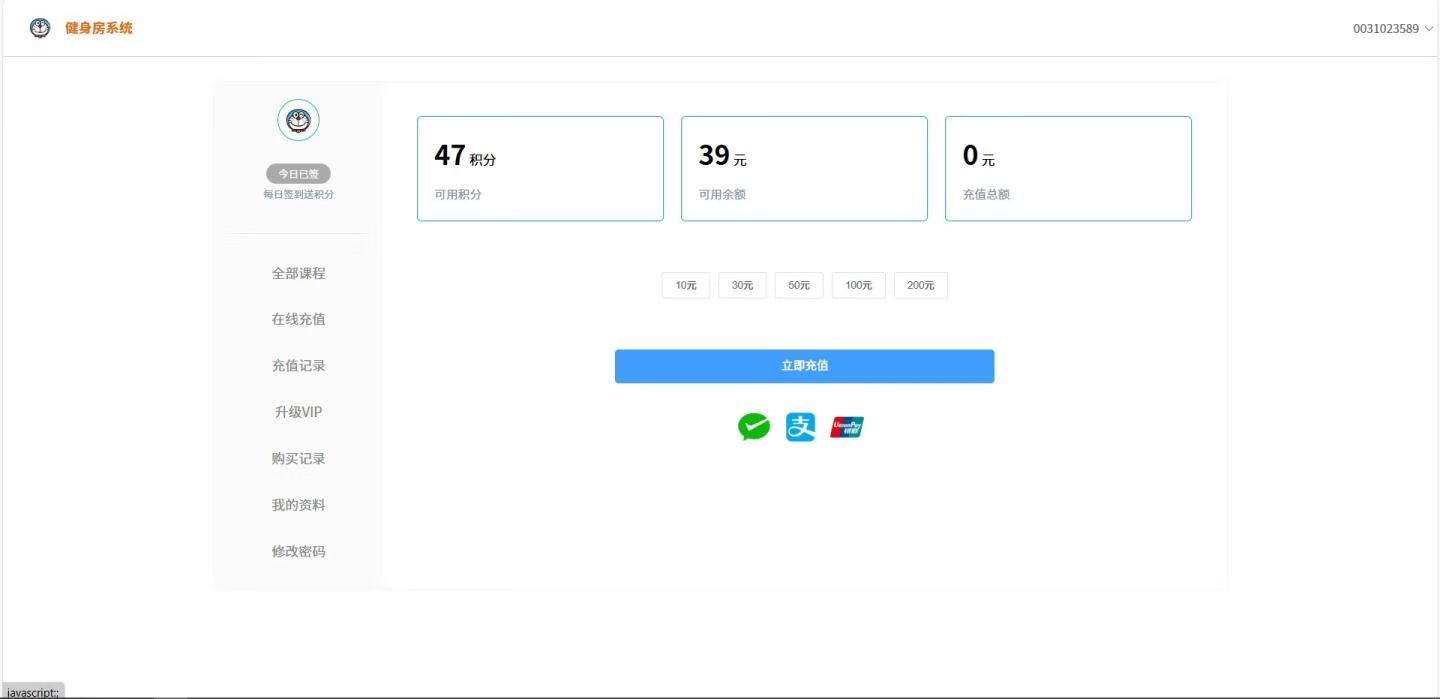Go to 修改密码 menu item

298,551
